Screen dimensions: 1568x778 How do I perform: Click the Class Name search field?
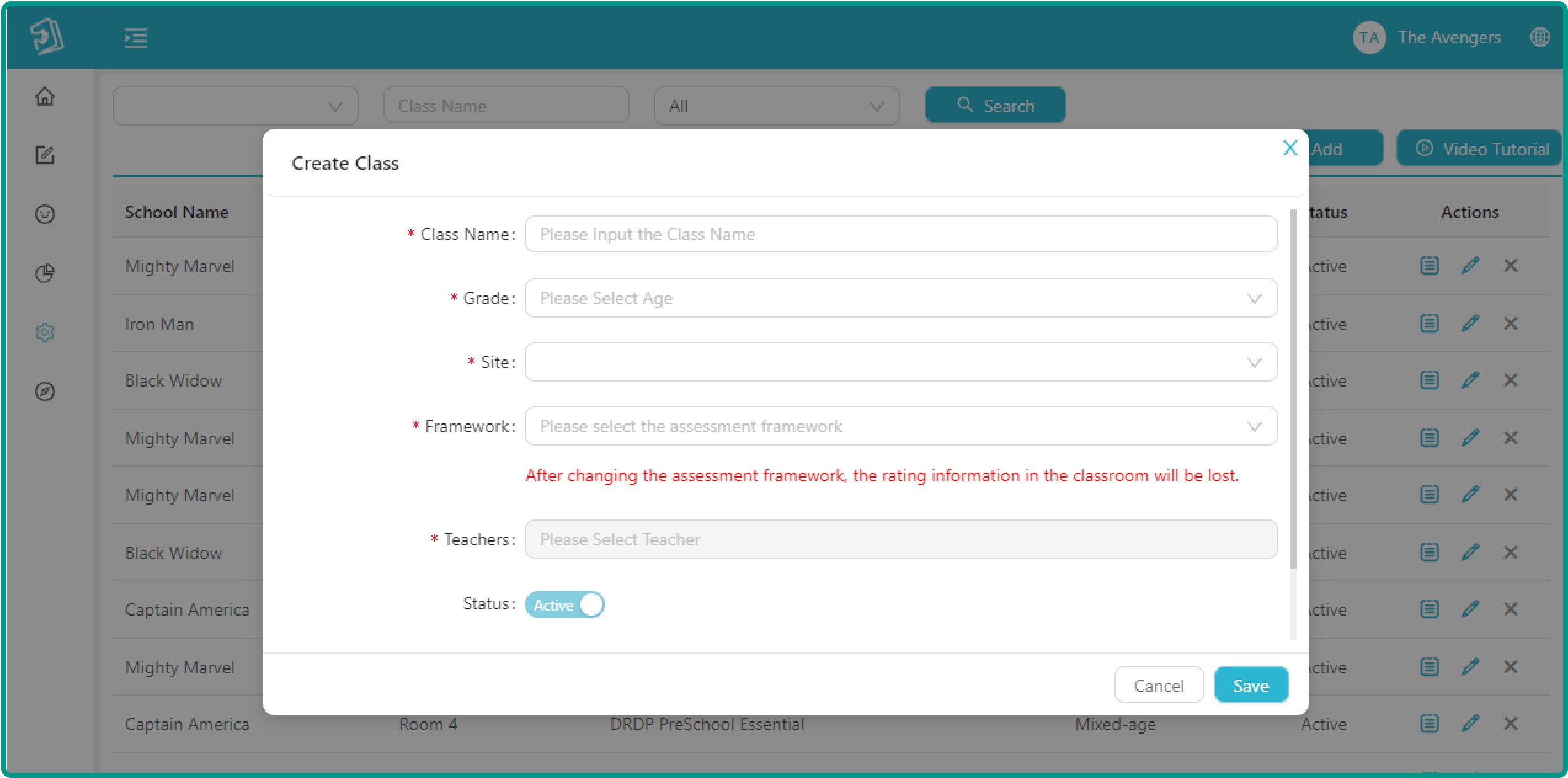click(506, 106)
